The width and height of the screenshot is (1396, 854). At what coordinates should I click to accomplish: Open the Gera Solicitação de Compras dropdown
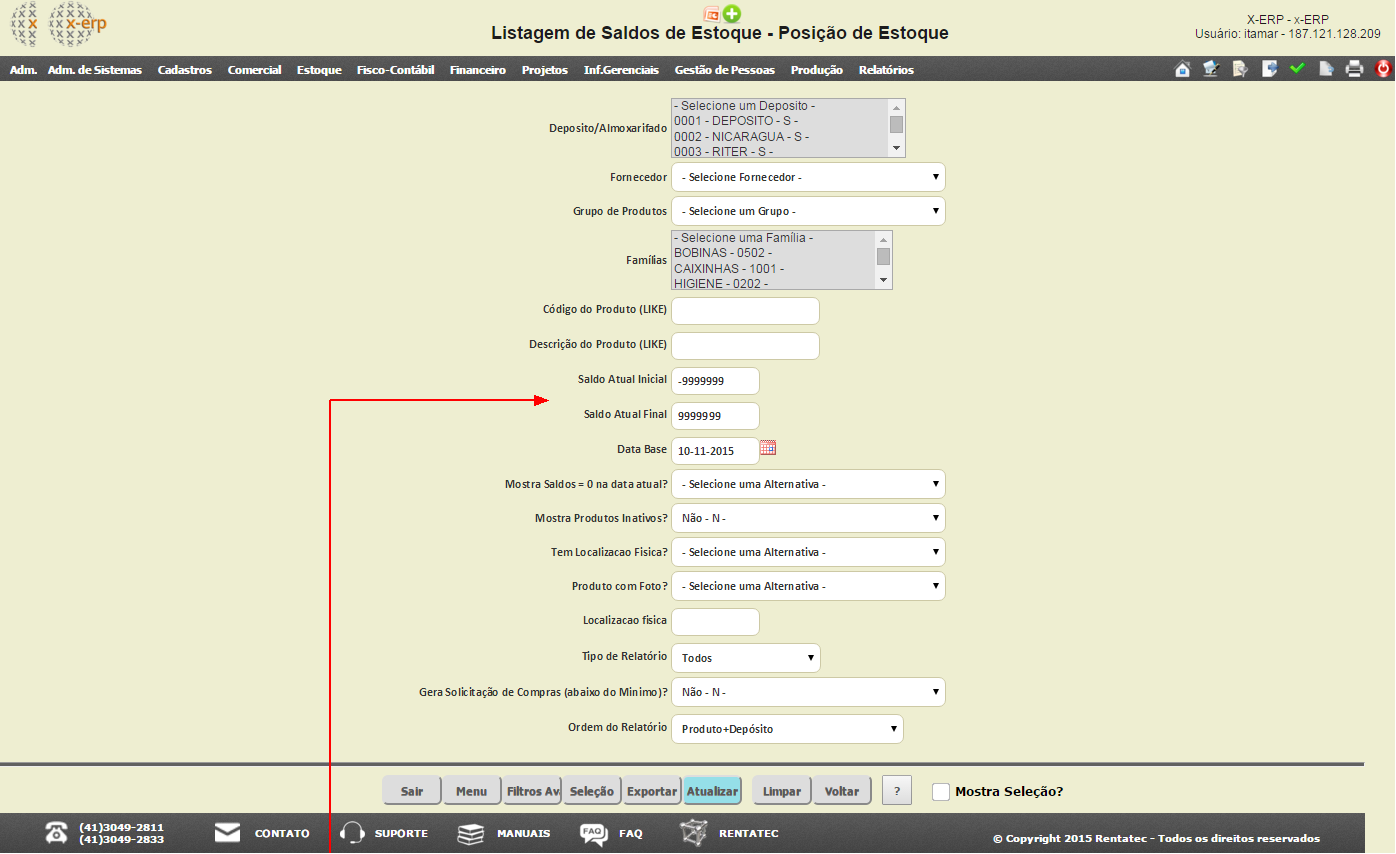[x=808, y=692]
